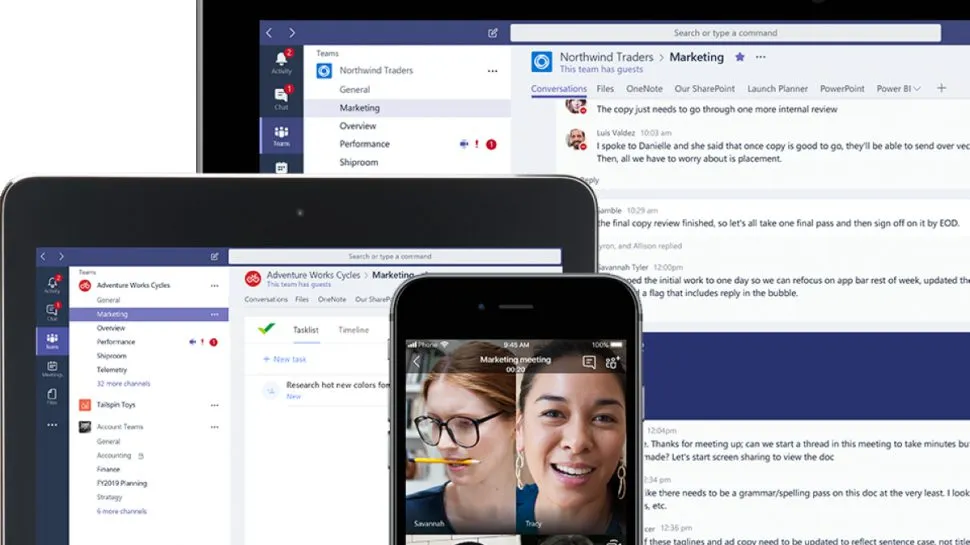This screenshot has height=545, width=970.
Task: Click tablet search or type a command field
Action: pyautogui.click(x=395, y=256)
